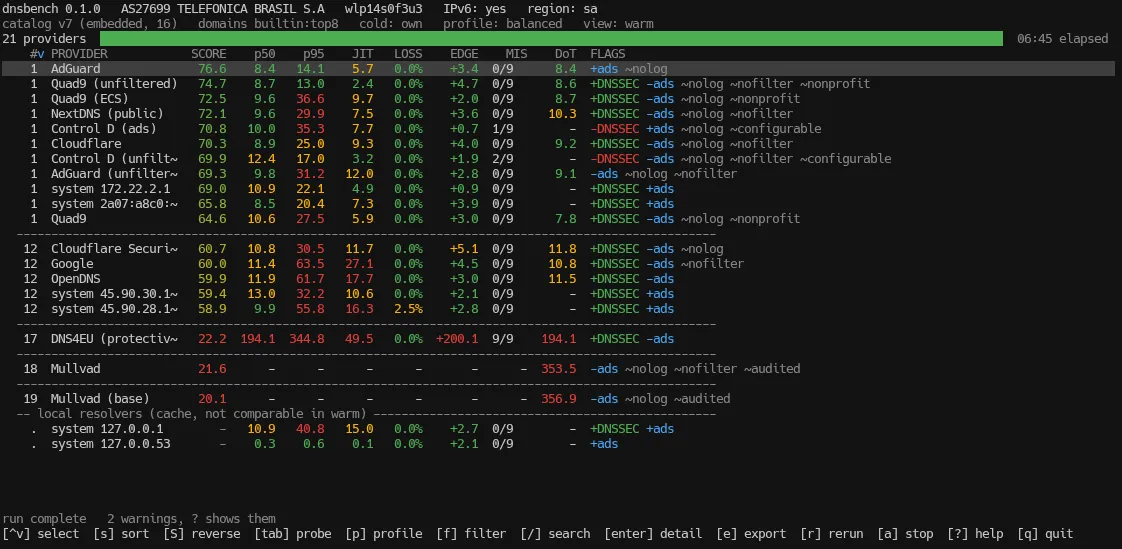Screen dimensions: 1122x549
Task: Click the [?] help shortcut
Action: point(976,534)
